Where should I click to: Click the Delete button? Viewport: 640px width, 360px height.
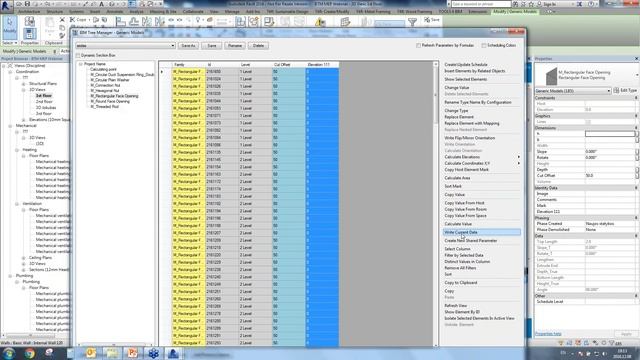[x=258, y=46]
